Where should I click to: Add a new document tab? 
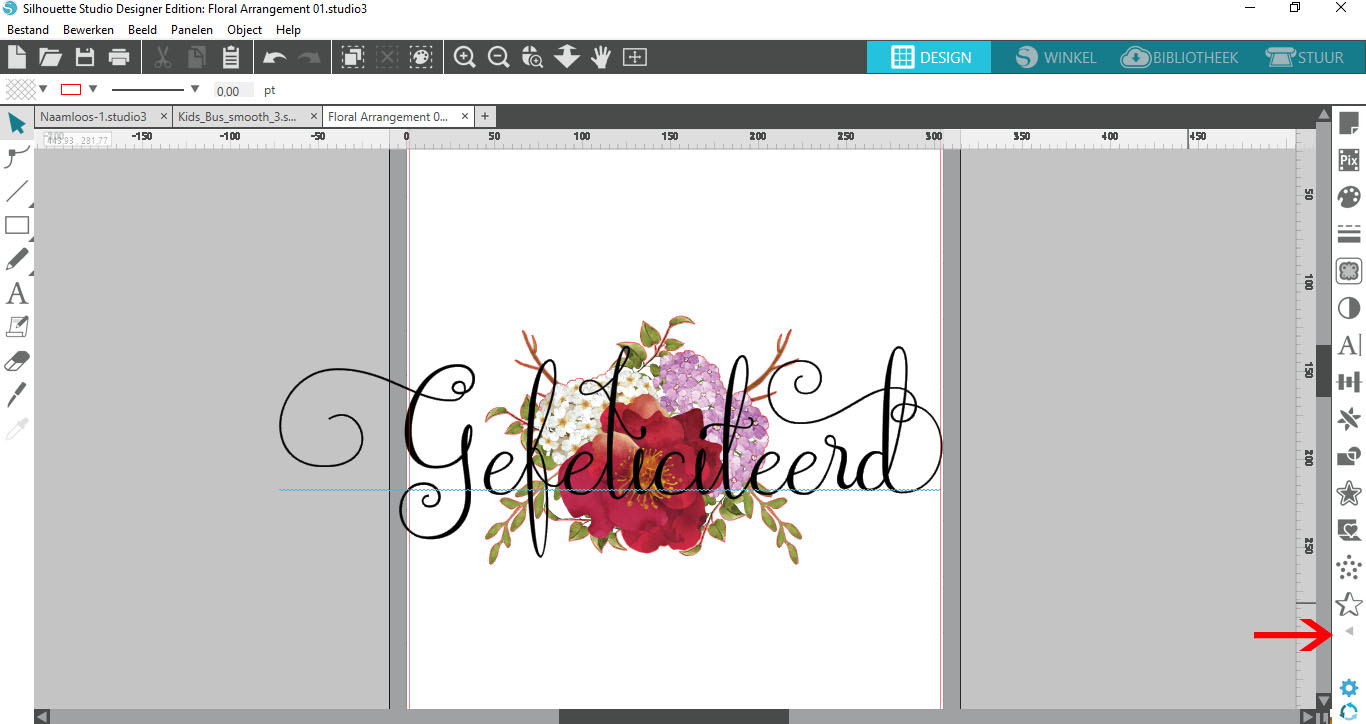485,117
